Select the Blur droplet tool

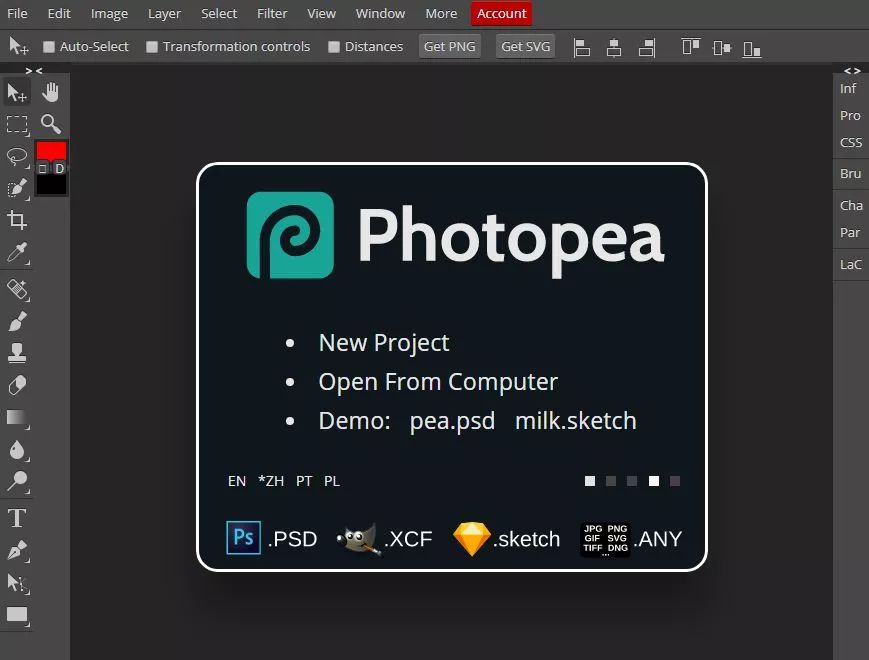[17, 449]
